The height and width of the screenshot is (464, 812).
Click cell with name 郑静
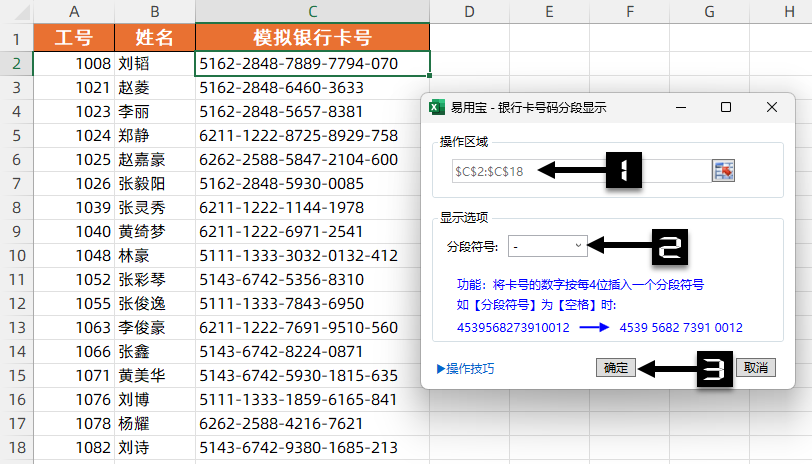155,135
